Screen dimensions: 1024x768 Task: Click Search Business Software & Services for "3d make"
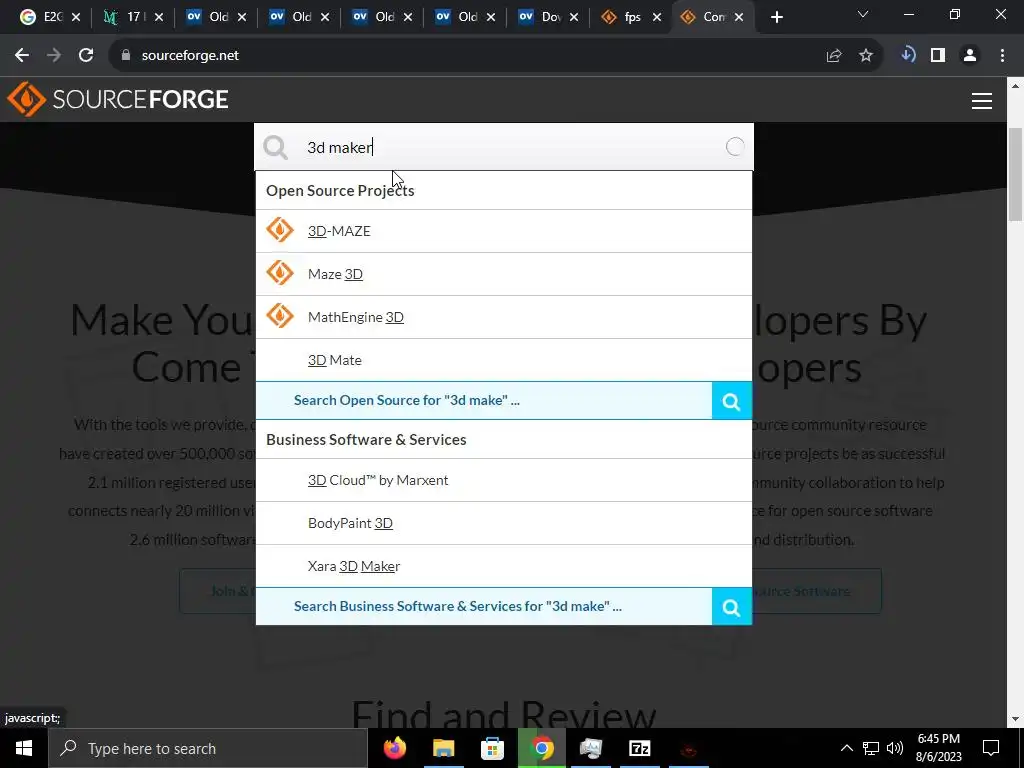tap(484, 607)
